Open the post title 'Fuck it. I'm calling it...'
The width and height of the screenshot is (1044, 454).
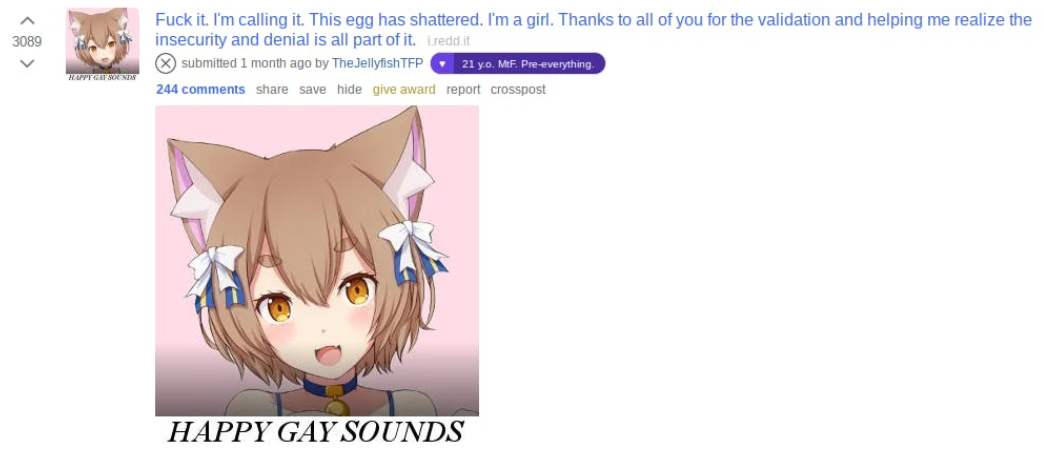coord(593,29)
